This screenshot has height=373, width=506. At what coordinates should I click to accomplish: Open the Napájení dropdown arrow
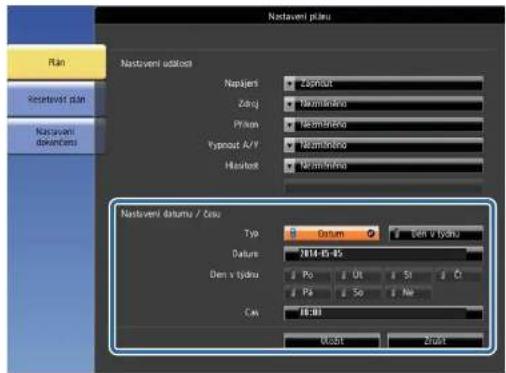pos(289,84)
